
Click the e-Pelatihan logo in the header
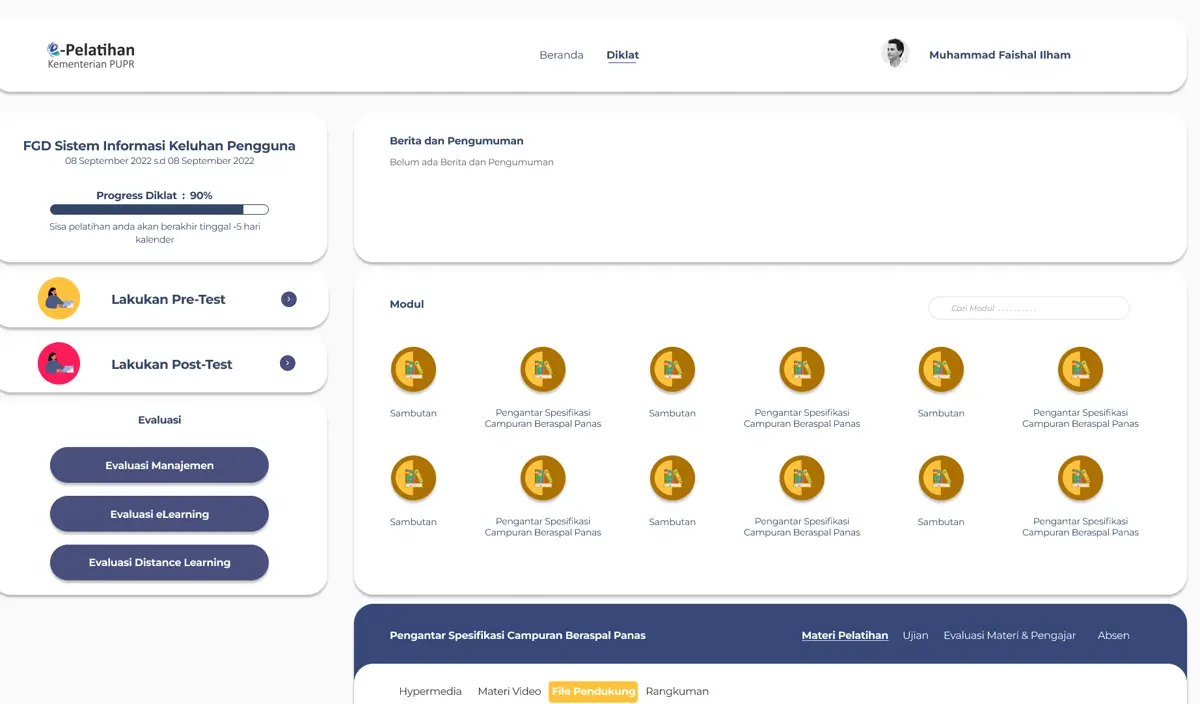pyautogui.click(x=91, y=55)
